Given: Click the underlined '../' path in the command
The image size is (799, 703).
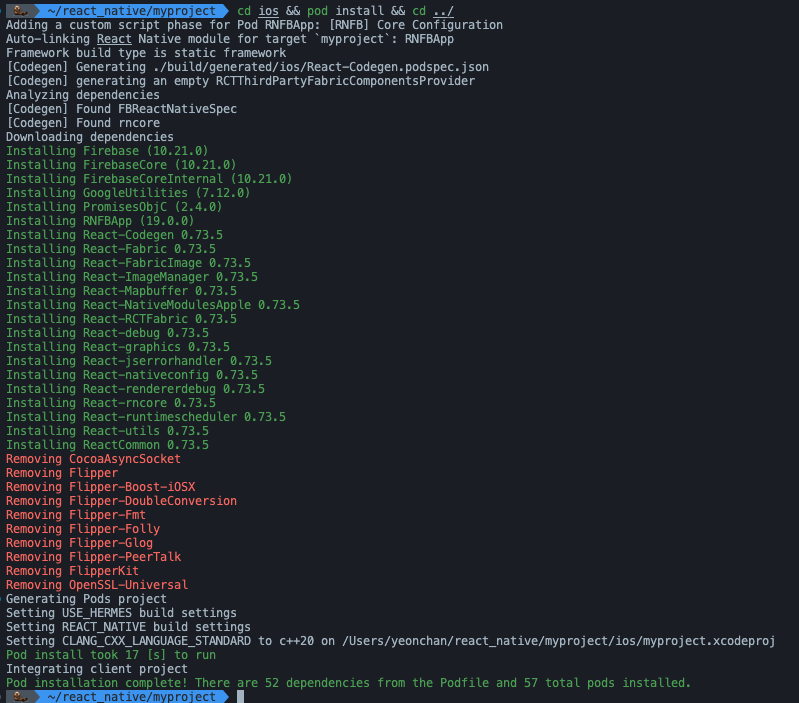Looking at the screenshot, I should [x=443, y=11].
